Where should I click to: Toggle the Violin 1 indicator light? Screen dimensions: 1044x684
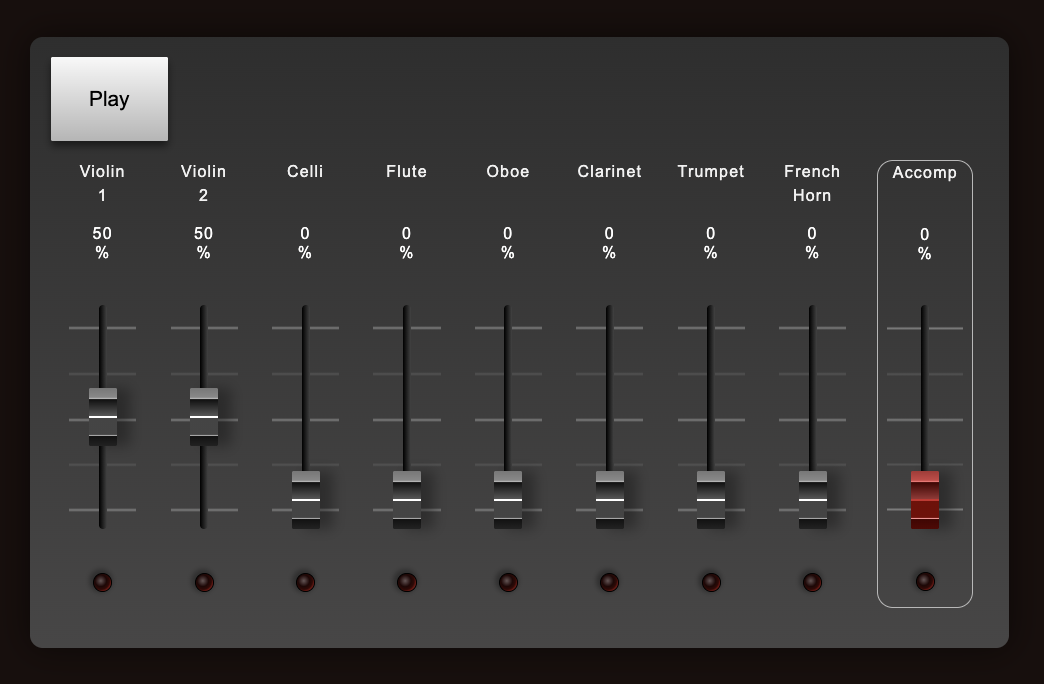[x=103, y=582]
